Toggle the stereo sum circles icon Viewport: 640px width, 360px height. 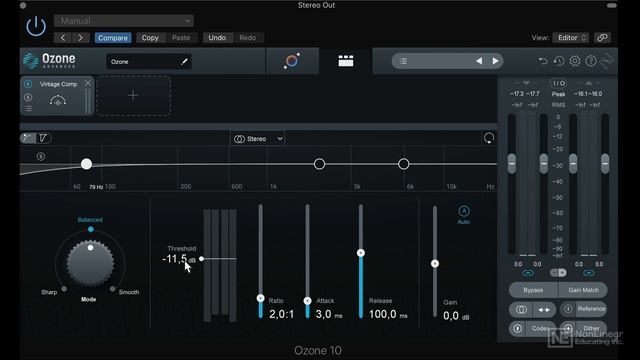tap(521, 310)
